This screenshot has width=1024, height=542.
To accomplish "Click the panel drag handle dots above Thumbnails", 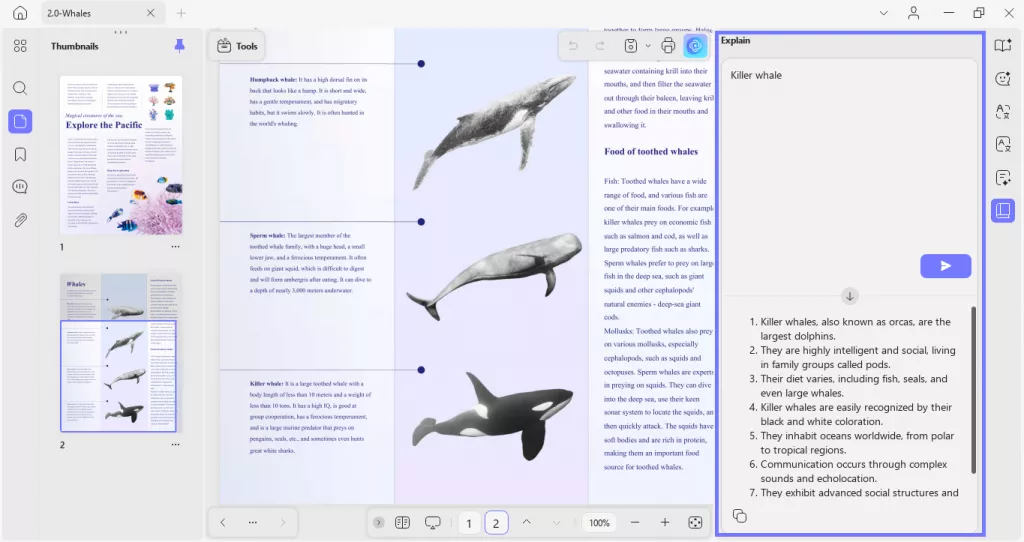I will click(121, 31).
